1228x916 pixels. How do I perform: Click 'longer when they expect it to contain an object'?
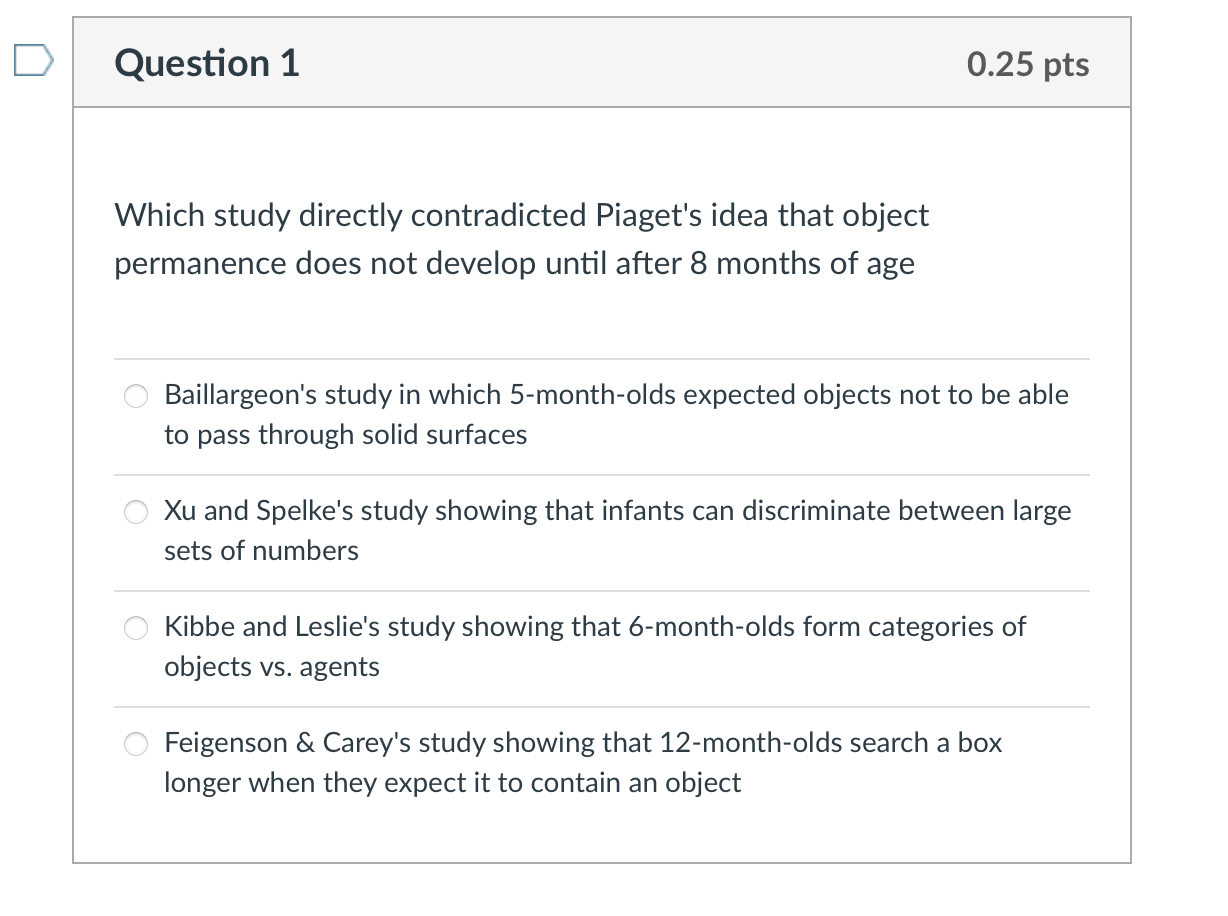point(452,783)
